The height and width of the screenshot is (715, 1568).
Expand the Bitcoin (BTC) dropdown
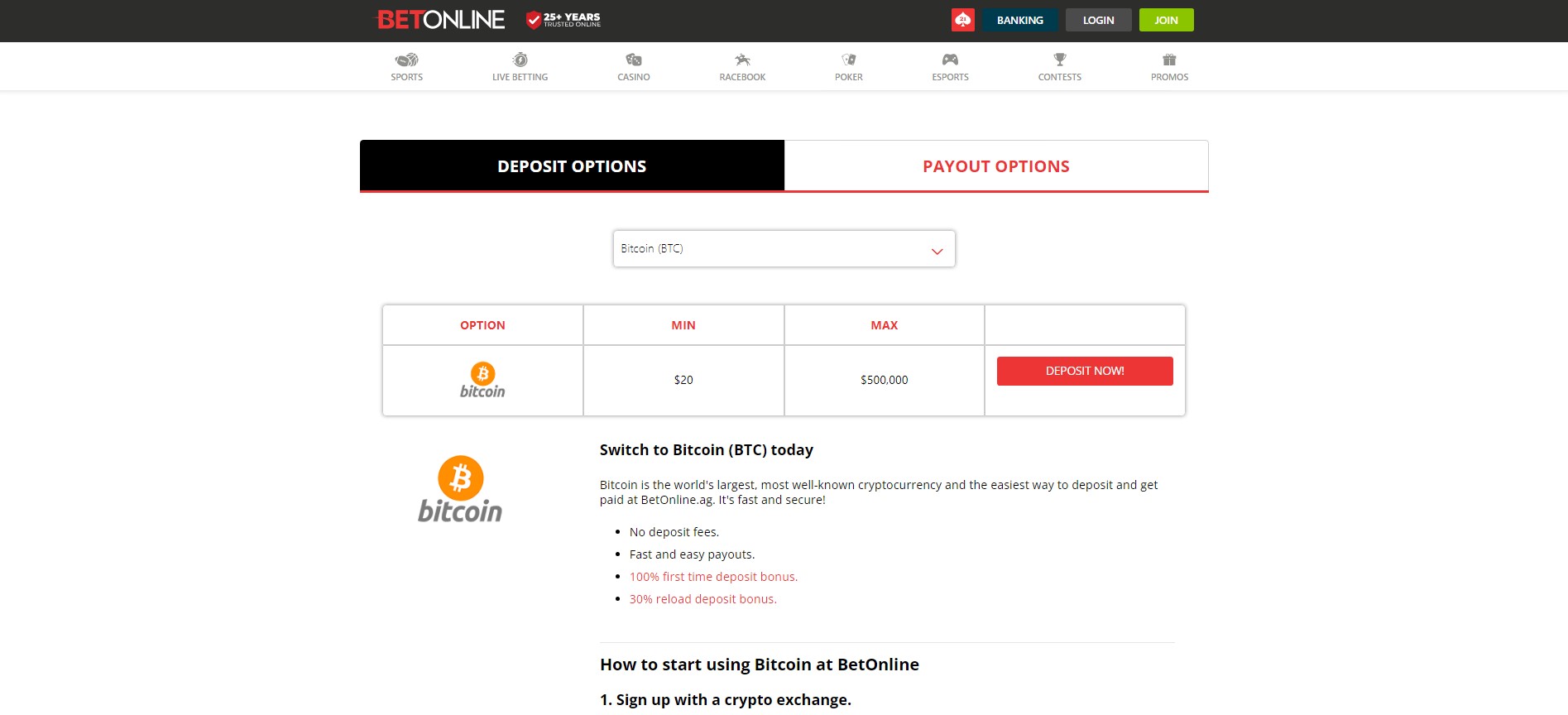coord(784,248)
